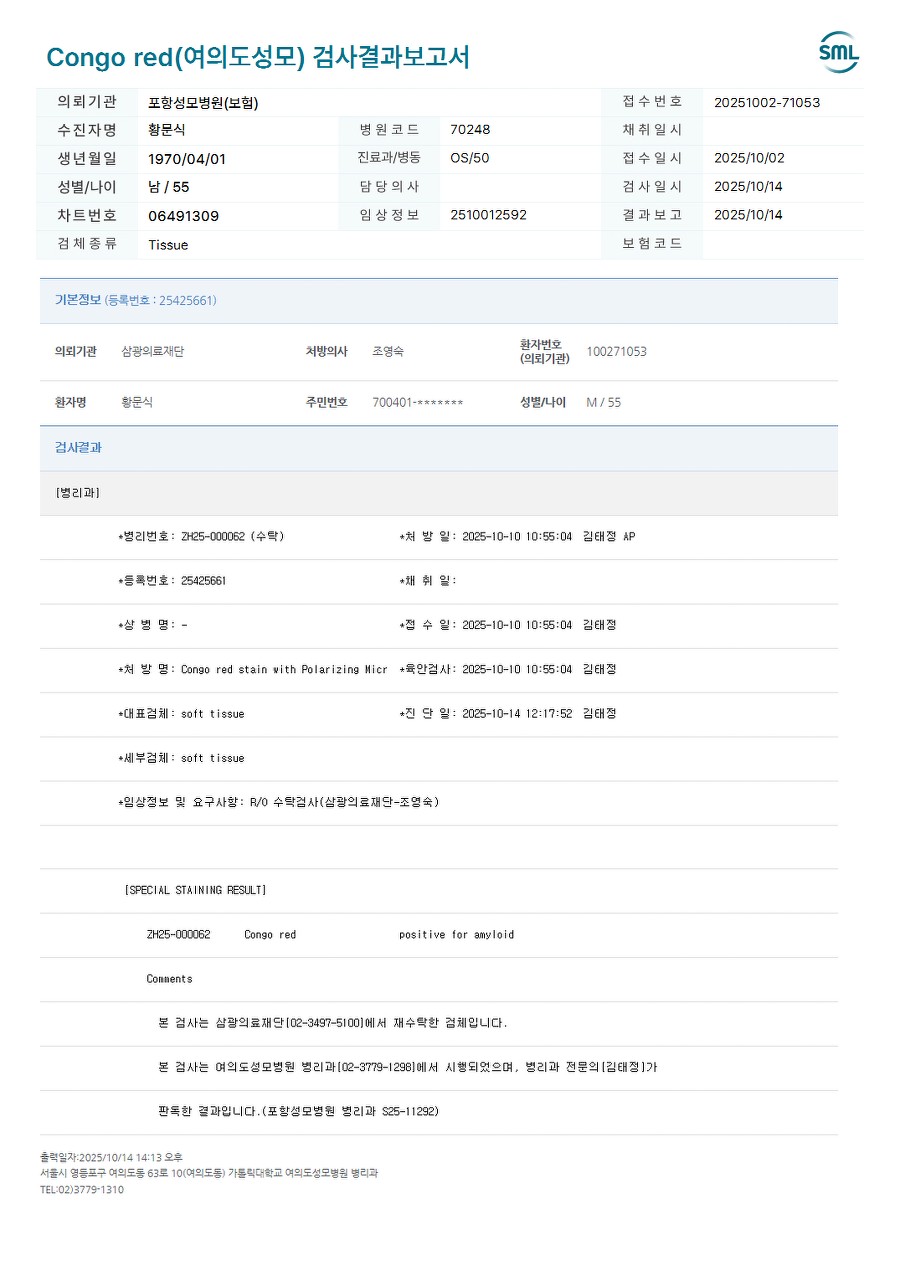Select the diagnosis date '2025-10-14 12:17:52'

517,714
